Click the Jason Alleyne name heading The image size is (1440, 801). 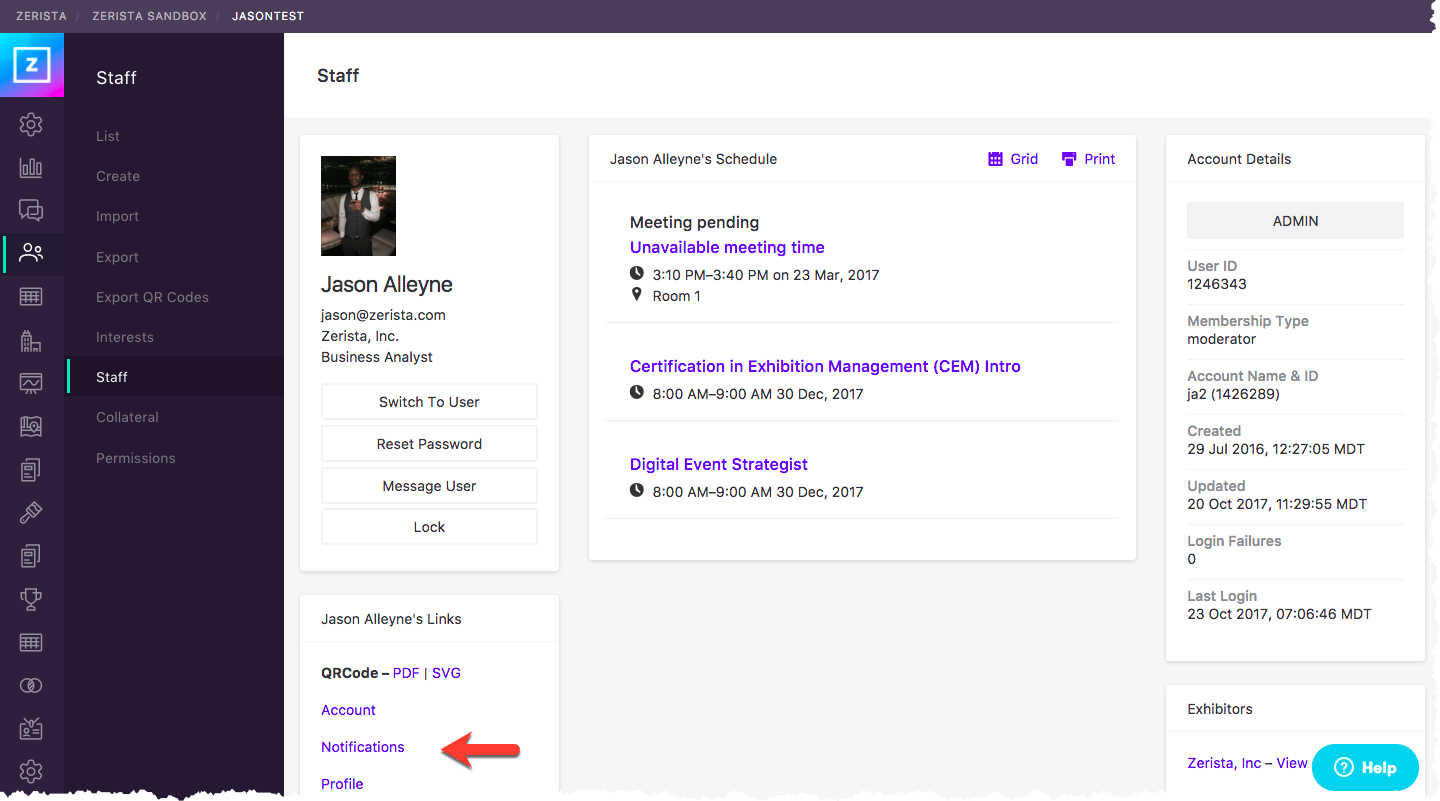387,284
